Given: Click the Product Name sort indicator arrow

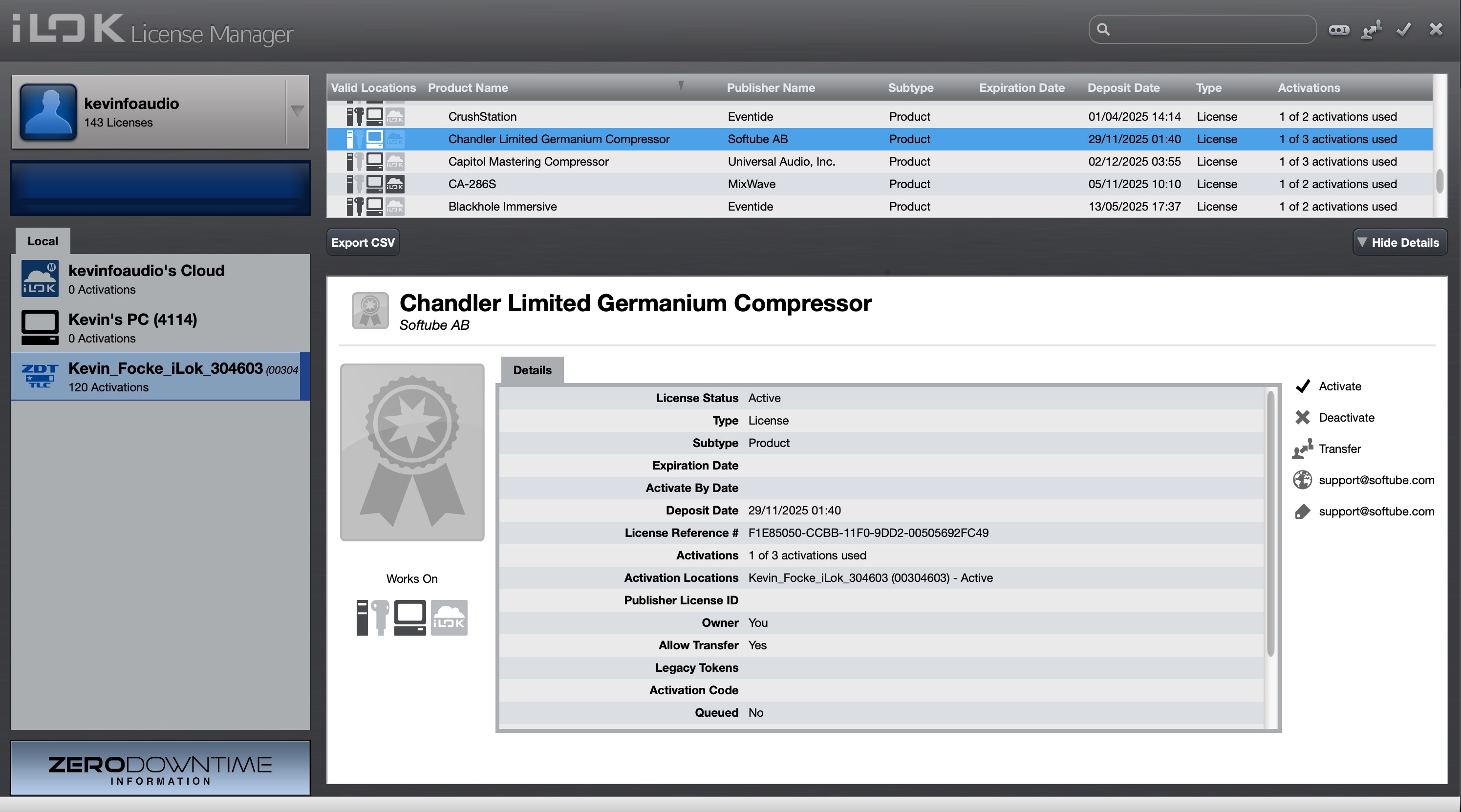Looking at the screenshot, I should (681, 86).
